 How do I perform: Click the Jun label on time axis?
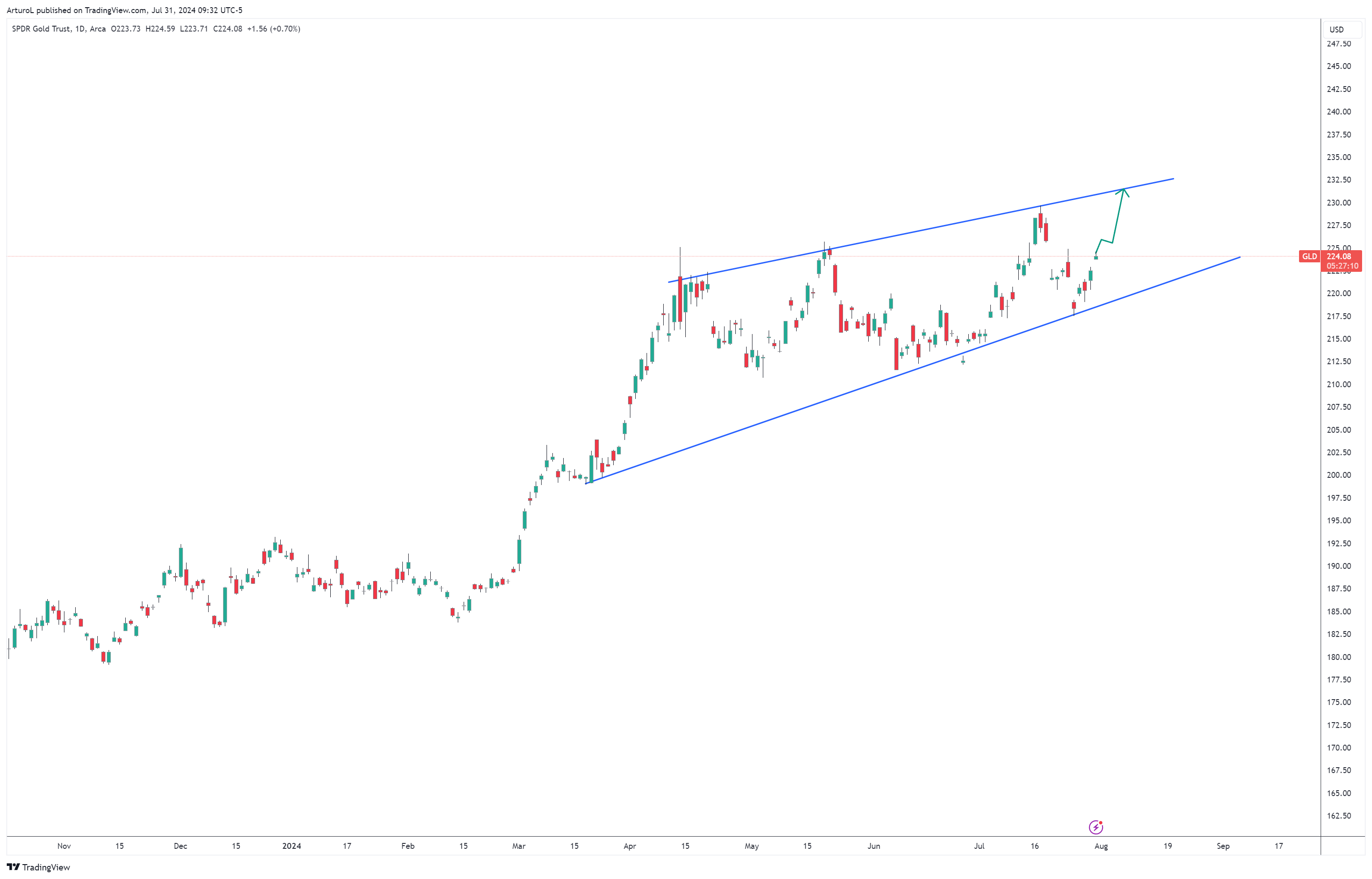874,846
